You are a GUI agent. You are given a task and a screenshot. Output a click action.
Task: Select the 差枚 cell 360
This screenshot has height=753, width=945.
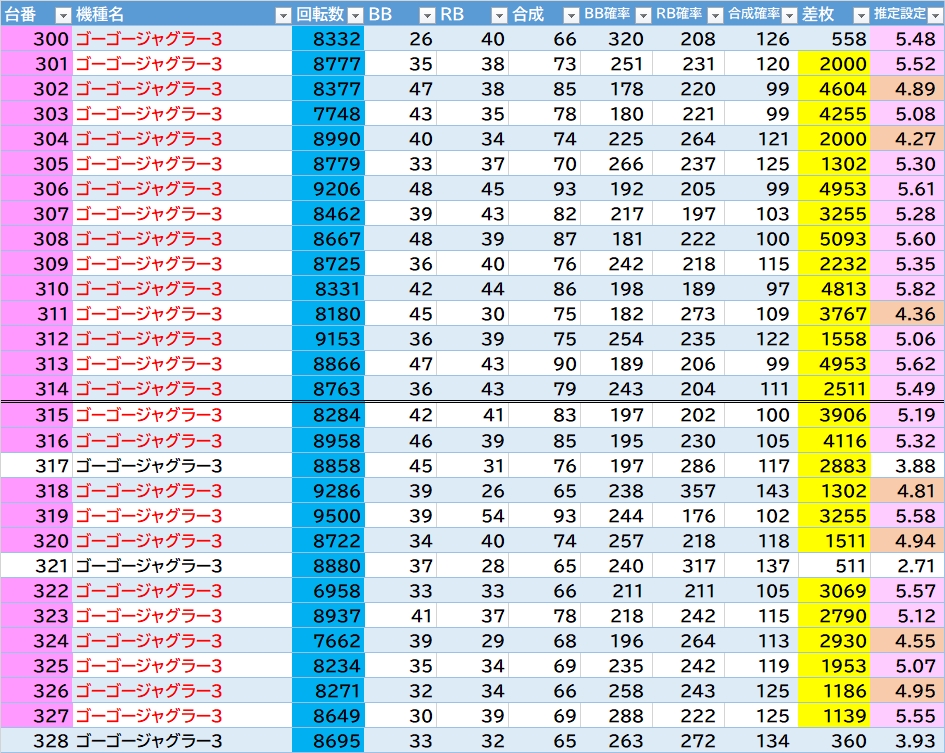834,740
